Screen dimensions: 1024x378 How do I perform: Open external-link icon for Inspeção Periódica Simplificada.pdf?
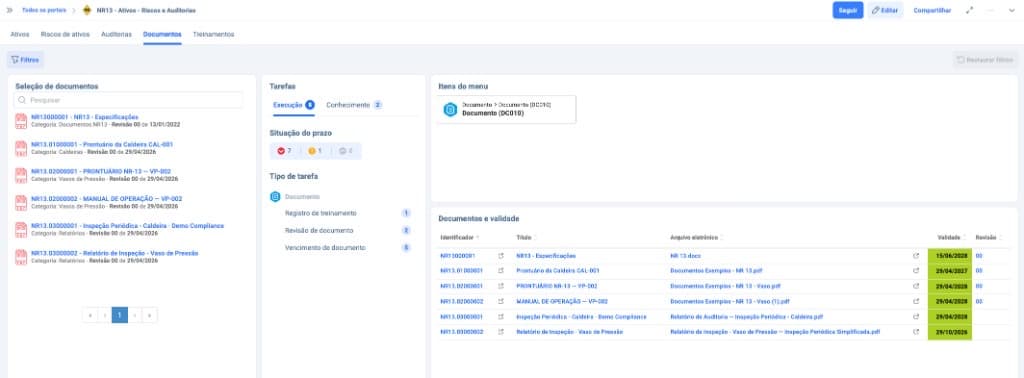tap(916, 332)
